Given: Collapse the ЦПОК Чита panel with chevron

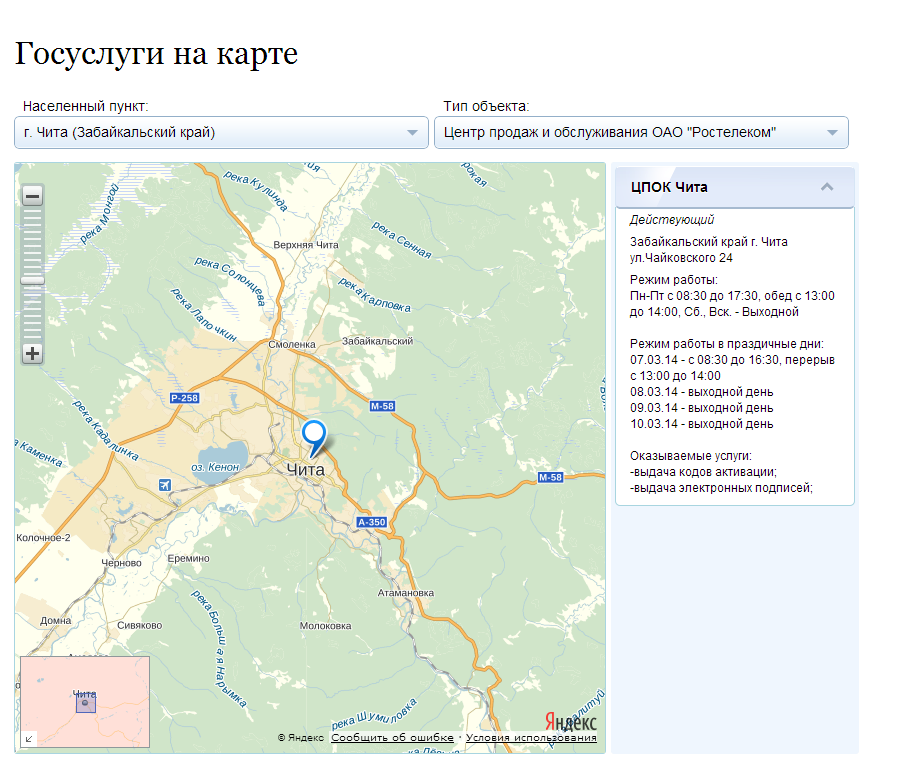Looking at the screenshot, I should click(827, 187).
